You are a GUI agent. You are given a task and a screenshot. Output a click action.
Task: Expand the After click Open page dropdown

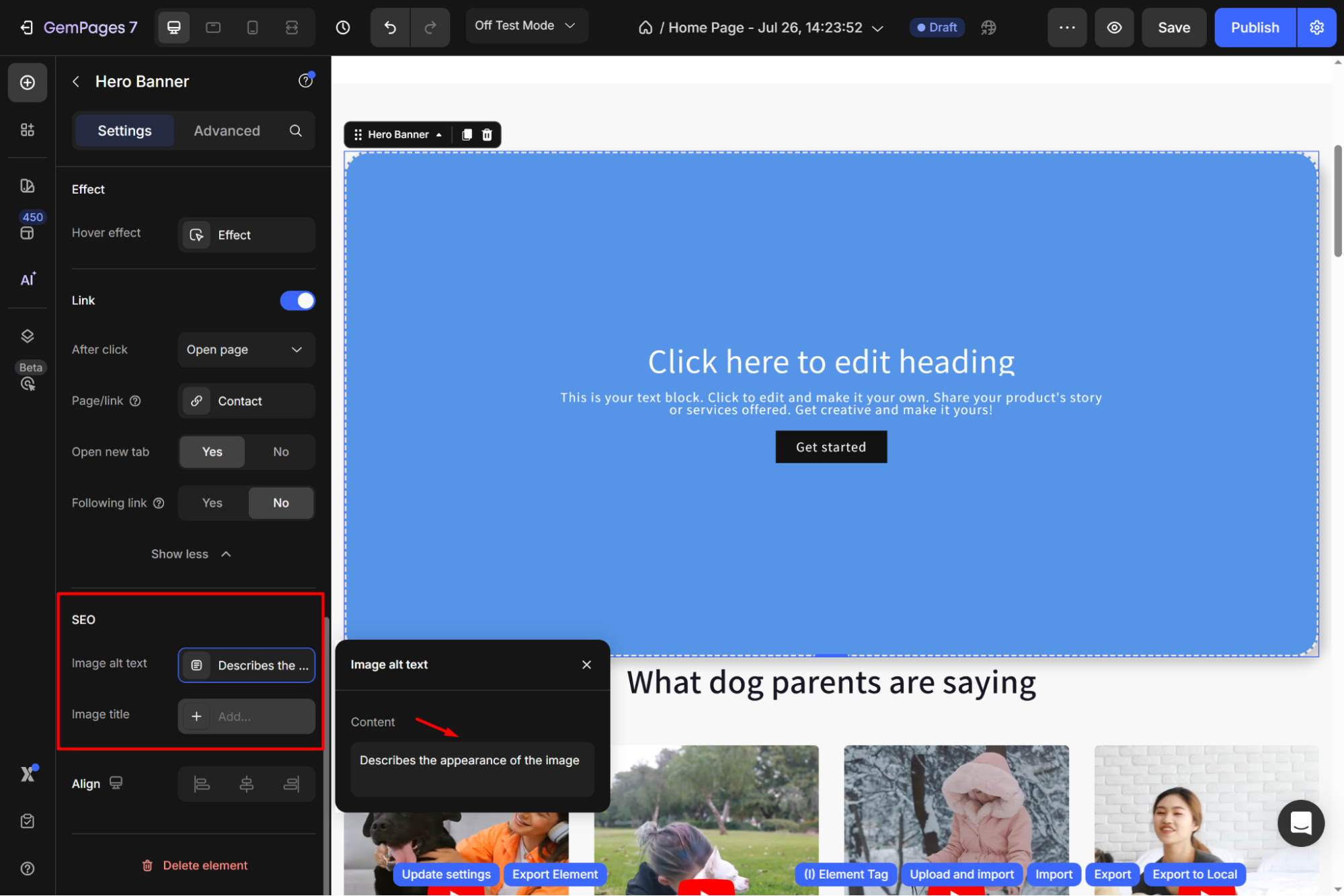[x=246, y=350]
